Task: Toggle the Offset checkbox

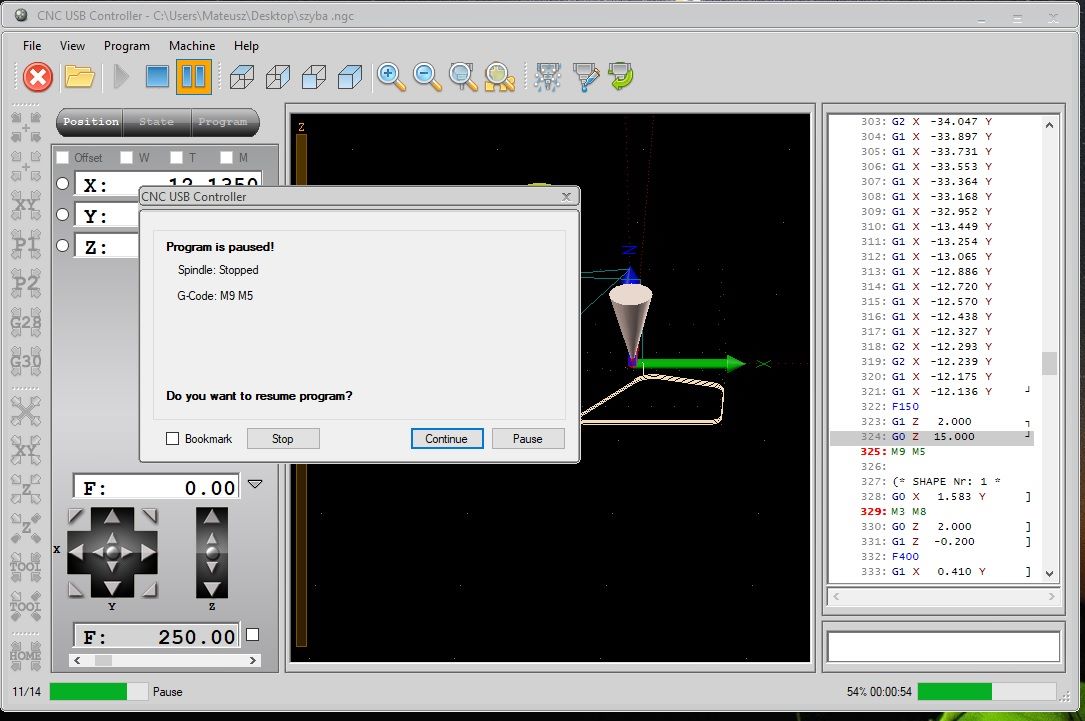Action: coord(62,157)
